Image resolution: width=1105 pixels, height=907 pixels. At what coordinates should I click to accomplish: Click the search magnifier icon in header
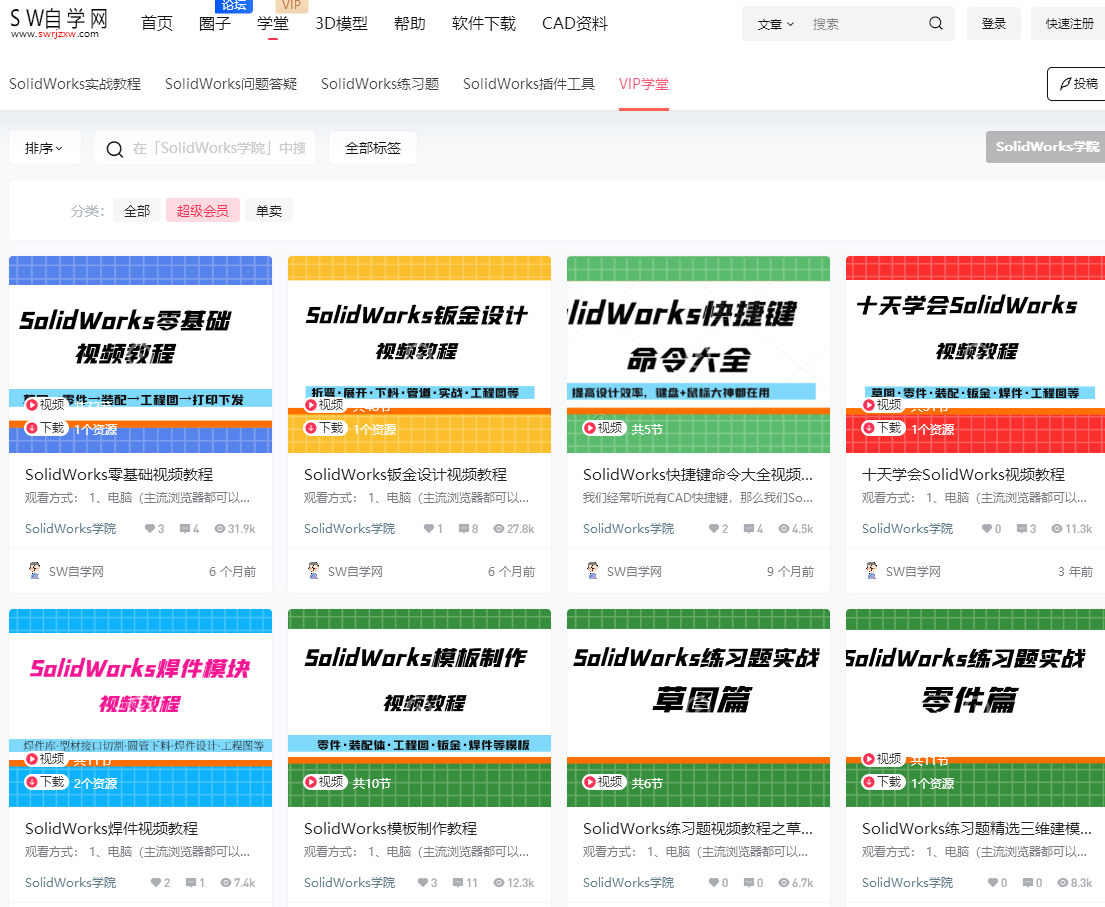click(936, 23)
